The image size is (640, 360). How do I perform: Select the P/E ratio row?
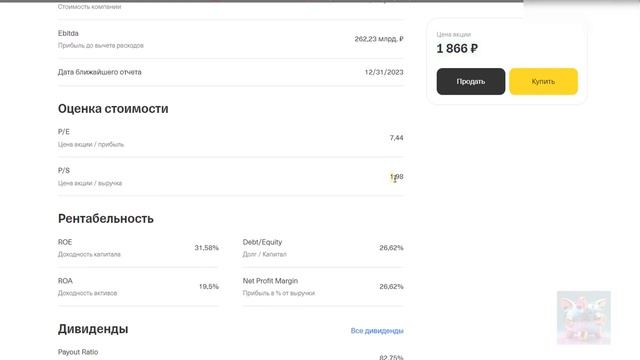[x=231, y=138]
